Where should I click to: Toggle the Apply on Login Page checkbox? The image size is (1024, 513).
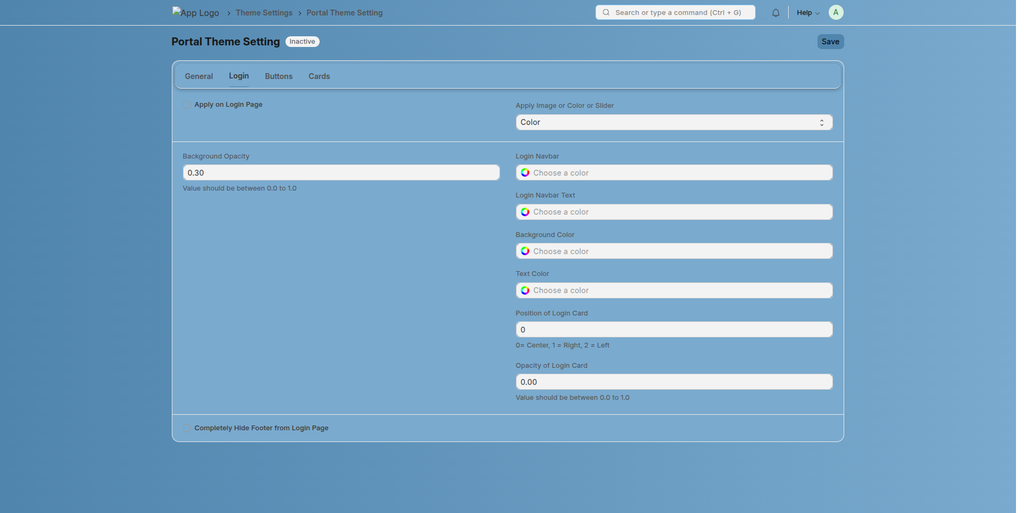187,105
